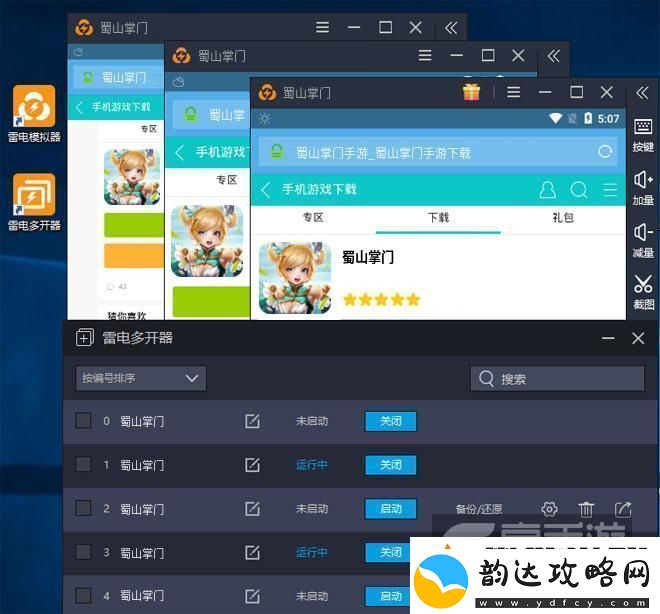Image resolution: width=660 pixels, height=614 pixels.
Task: Click the search magnifier in the teal header
Action: (579, 190)
